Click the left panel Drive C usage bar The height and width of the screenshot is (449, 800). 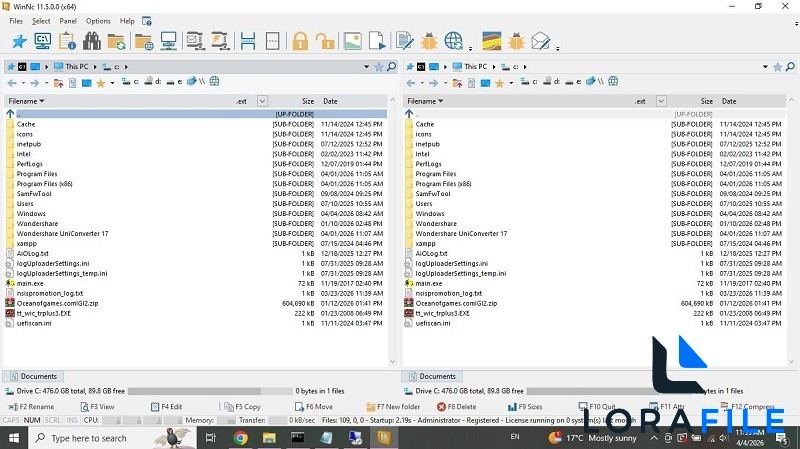(x=210, y=391)
